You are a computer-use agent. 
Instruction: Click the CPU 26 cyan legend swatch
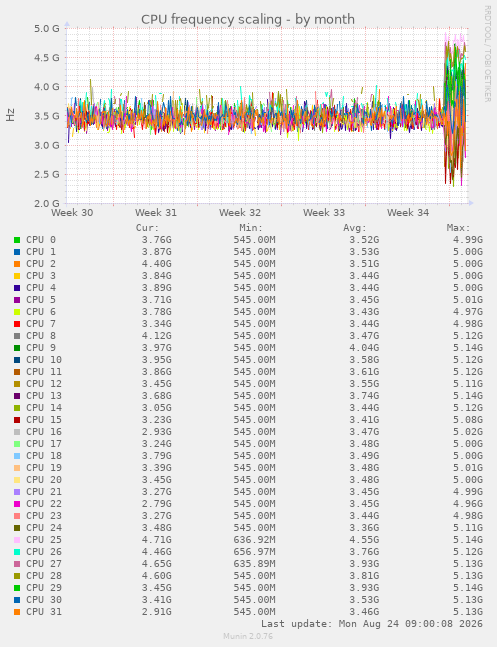[x=17, y=552]
